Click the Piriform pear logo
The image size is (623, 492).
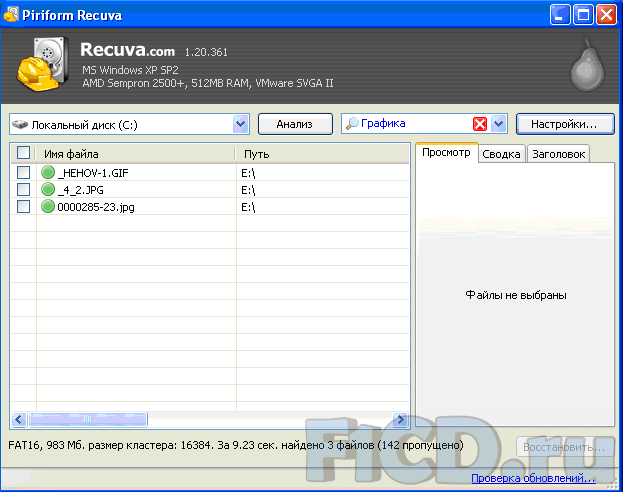click(587, 64)
